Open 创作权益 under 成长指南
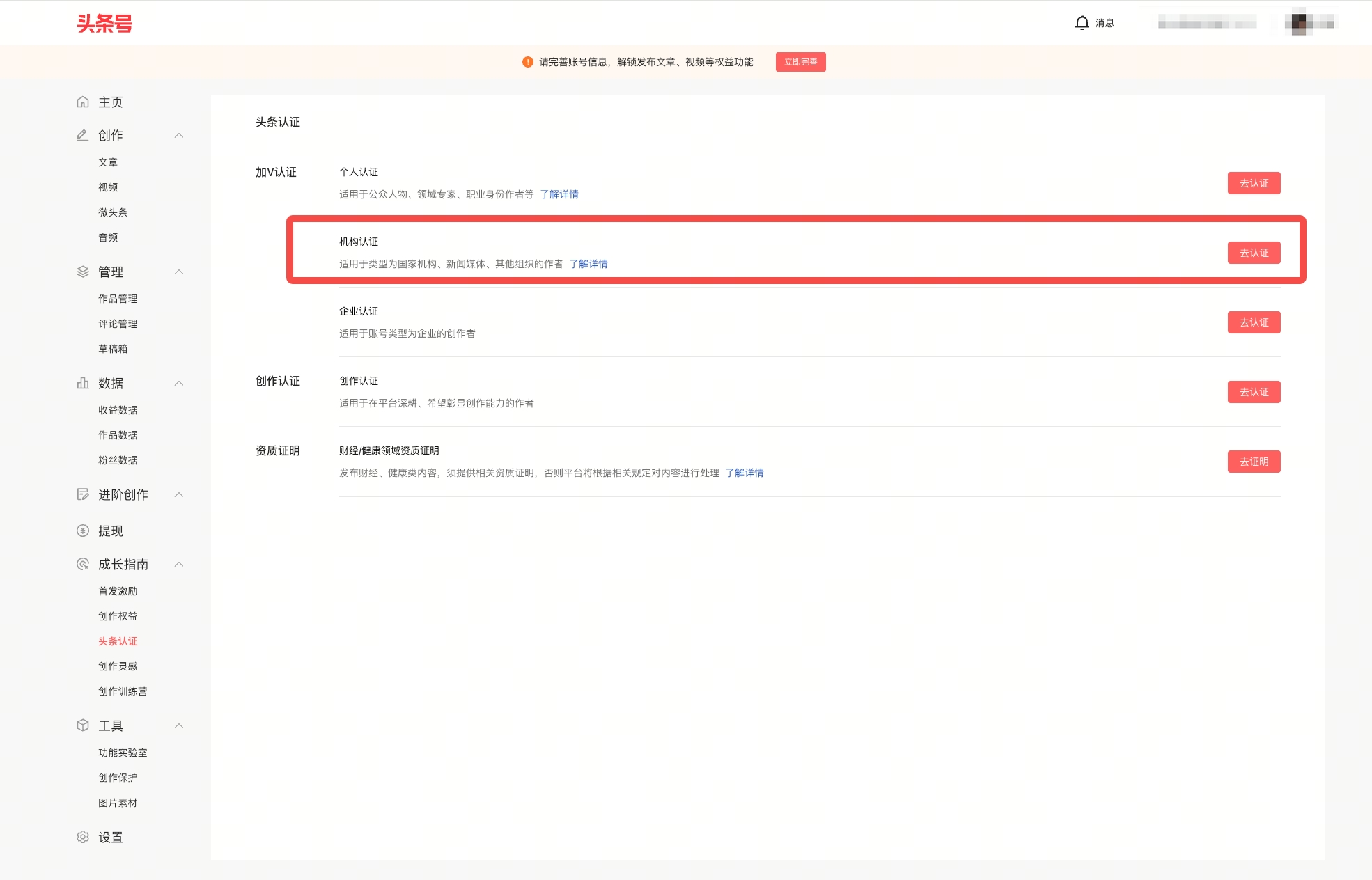 tap(118, 616)
